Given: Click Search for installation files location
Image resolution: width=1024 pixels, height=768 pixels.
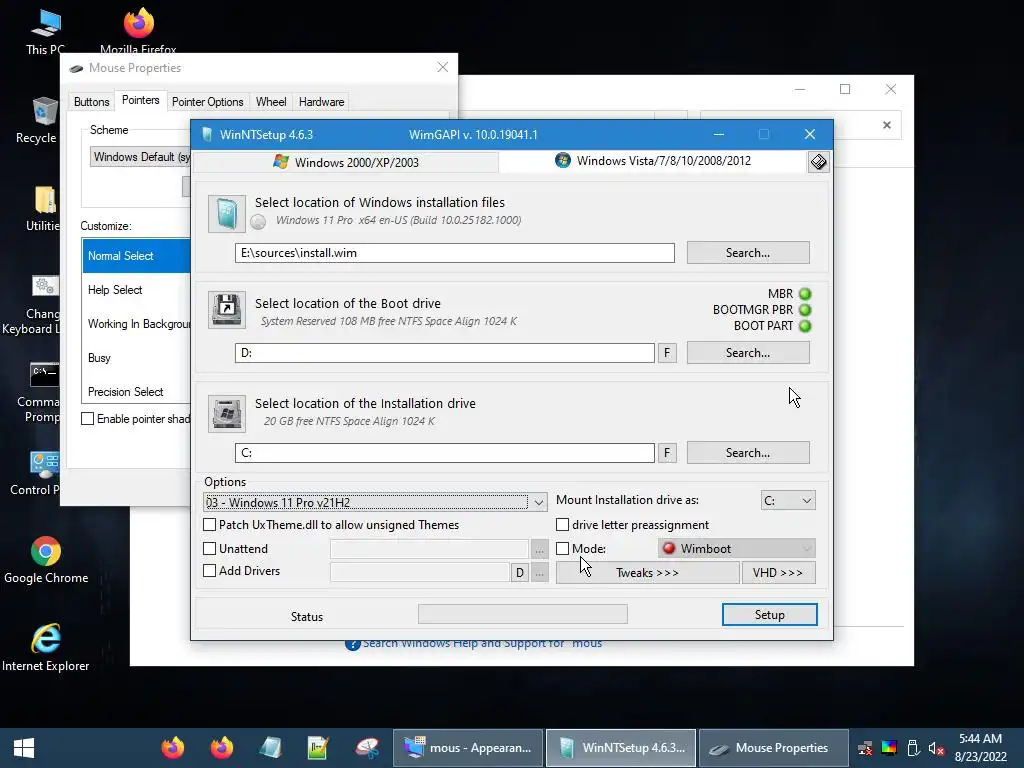Looking at the screenshot, I should tap(748, 253).
